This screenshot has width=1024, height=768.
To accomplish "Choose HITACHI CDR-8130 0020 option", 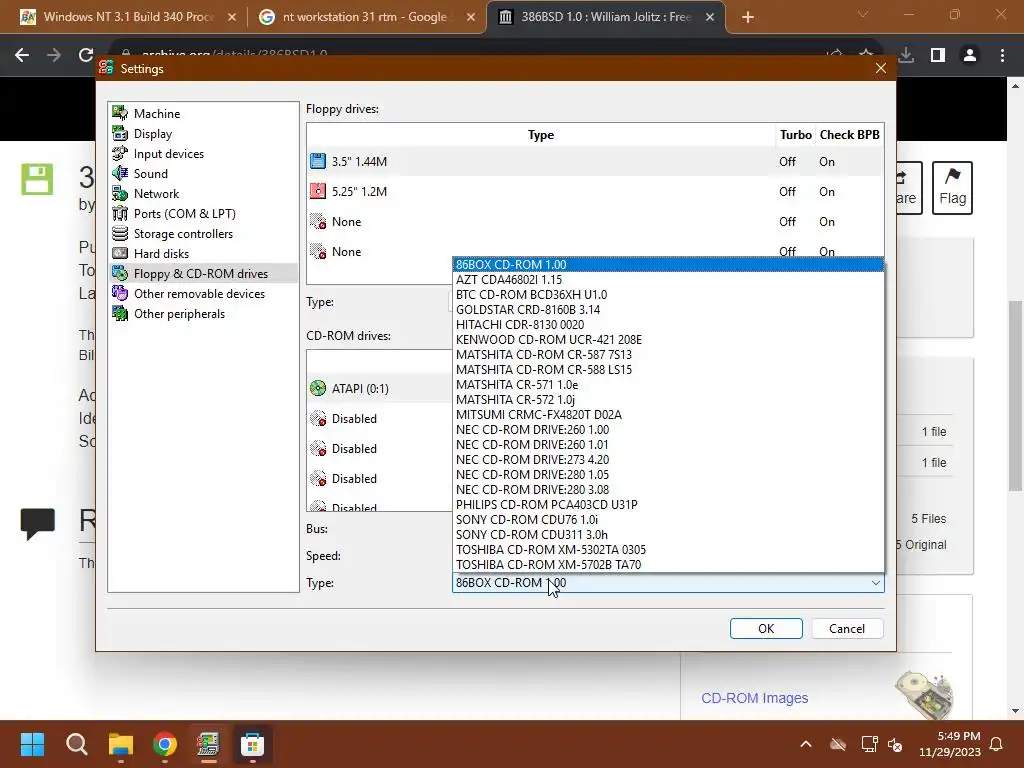I will click(668, 325).
